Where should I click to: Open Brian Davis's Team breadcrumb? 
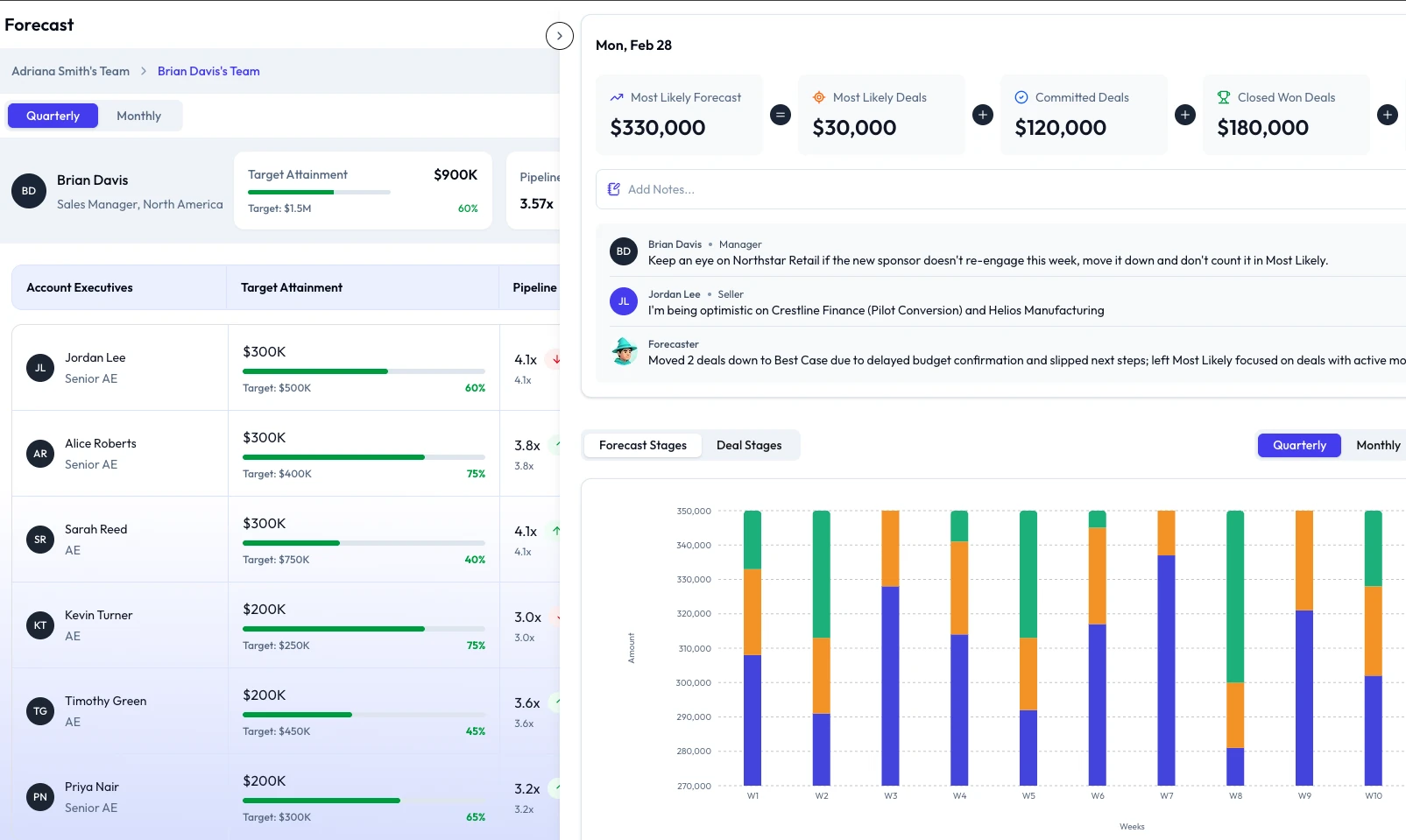click(x=208, y=71)
